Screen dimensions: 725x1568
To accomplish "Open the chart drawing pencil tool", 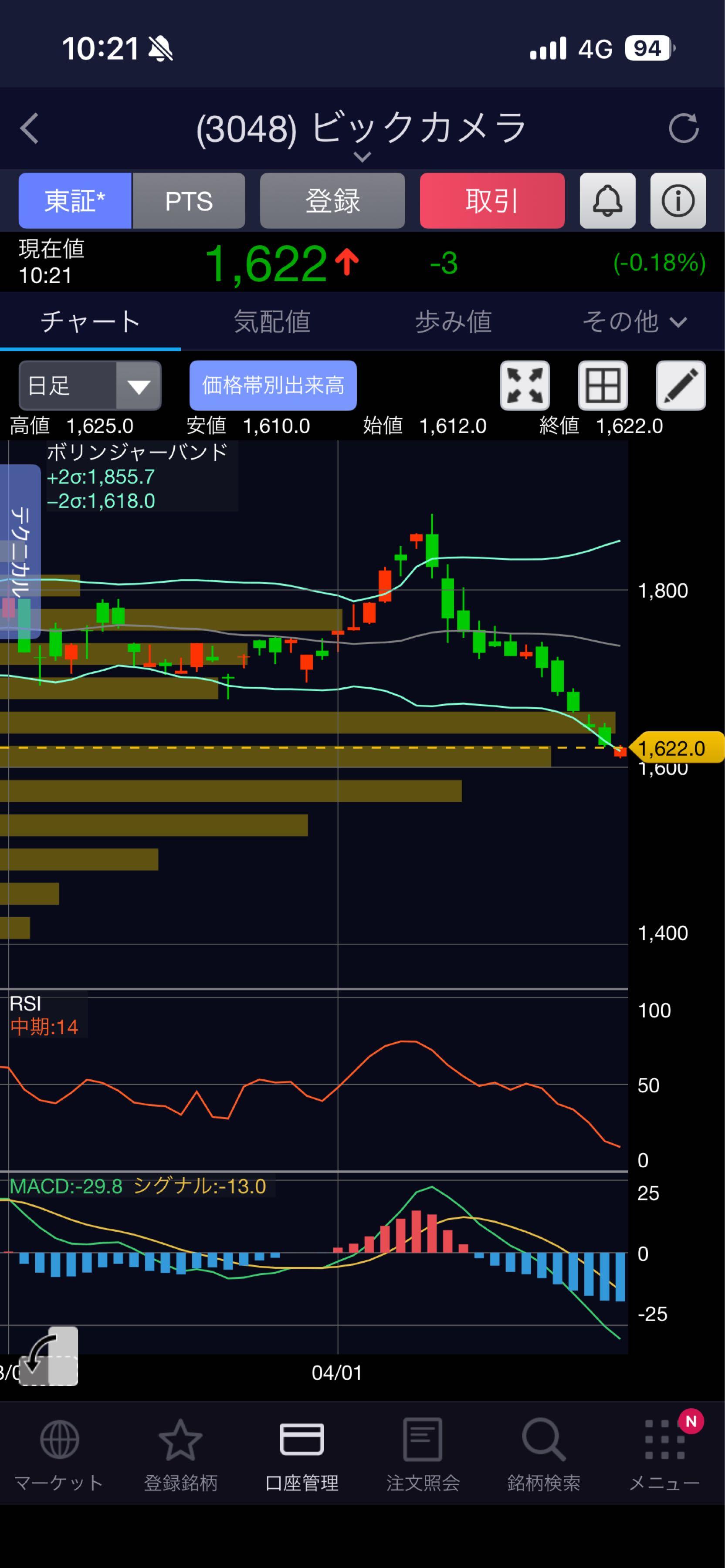I will pos(681,385).
